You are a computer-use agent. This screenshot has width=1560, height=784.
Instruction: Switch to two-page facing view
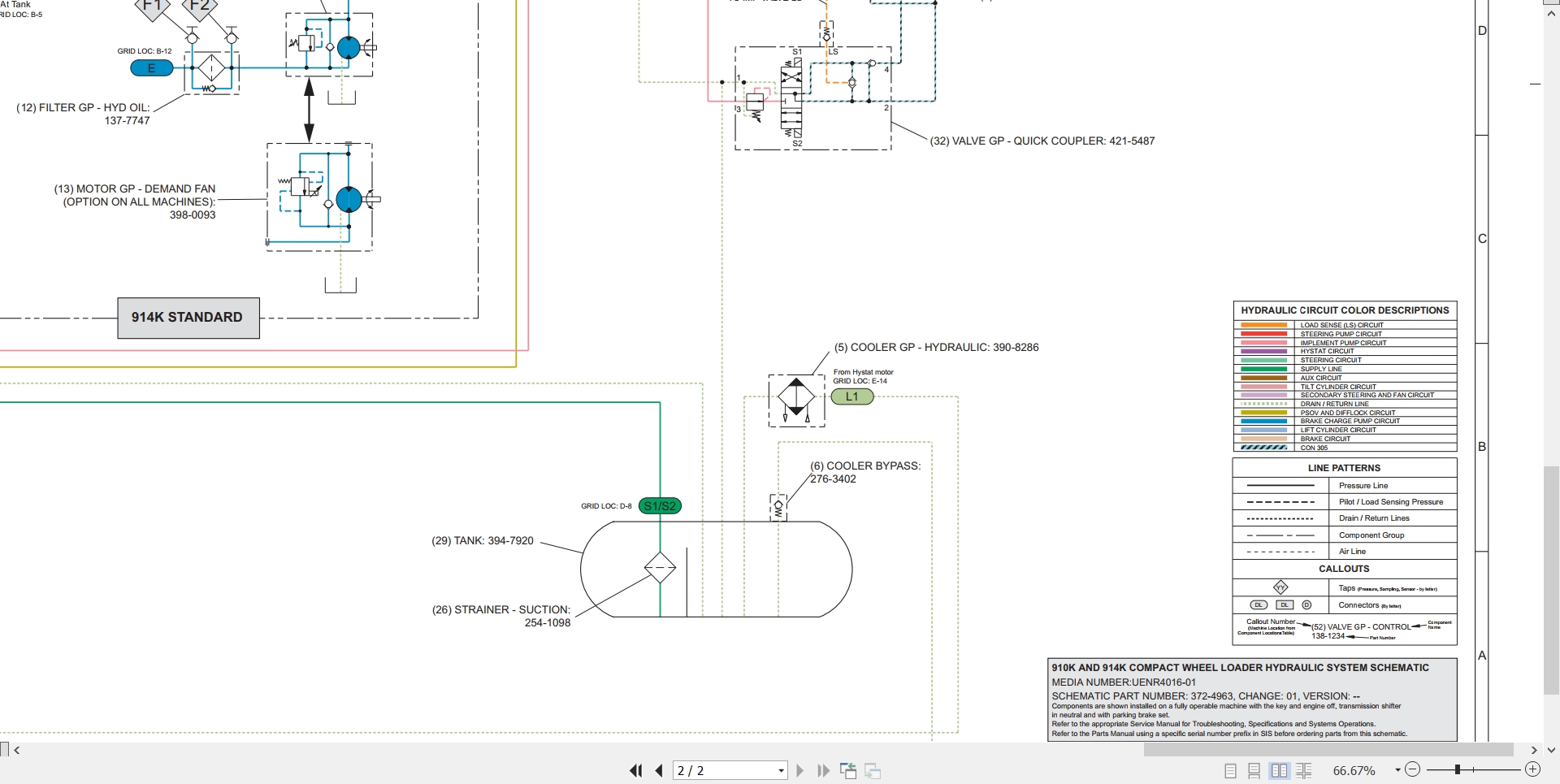[1279, 770]
